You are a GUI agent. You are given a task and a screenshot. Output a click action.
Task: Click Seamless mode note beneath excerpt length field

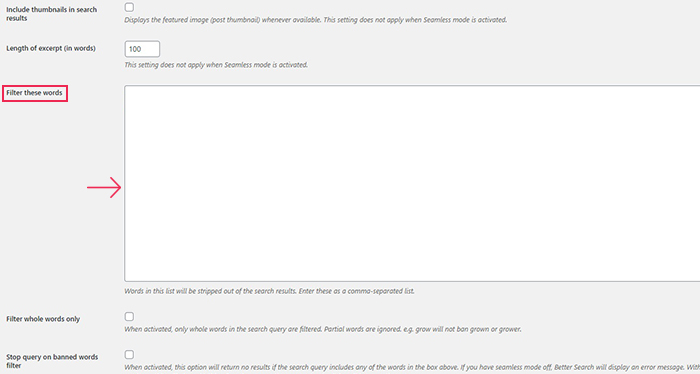point(216,65)
